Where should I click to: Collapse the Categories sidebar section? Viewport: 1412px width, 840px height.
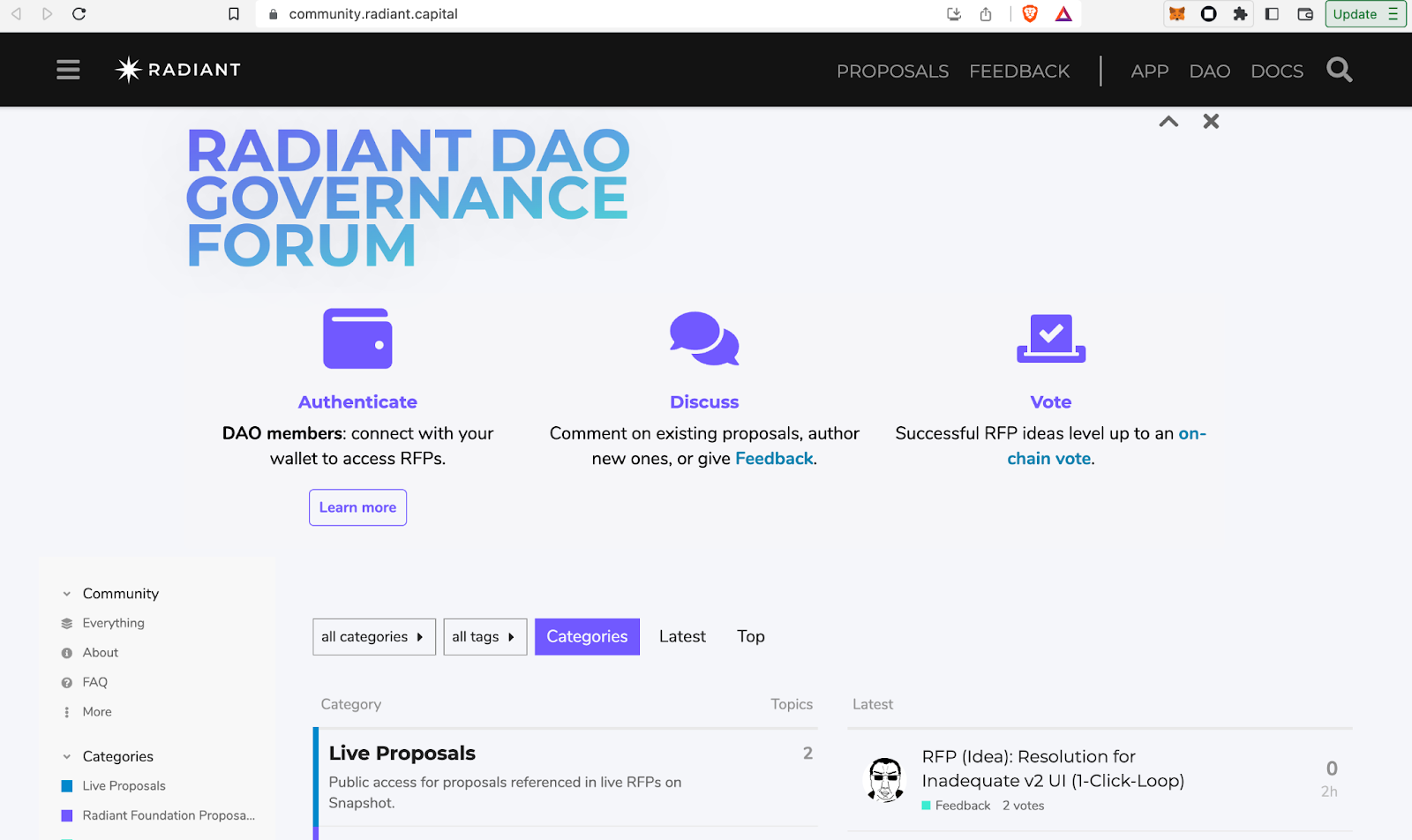(x=67, y=756)
